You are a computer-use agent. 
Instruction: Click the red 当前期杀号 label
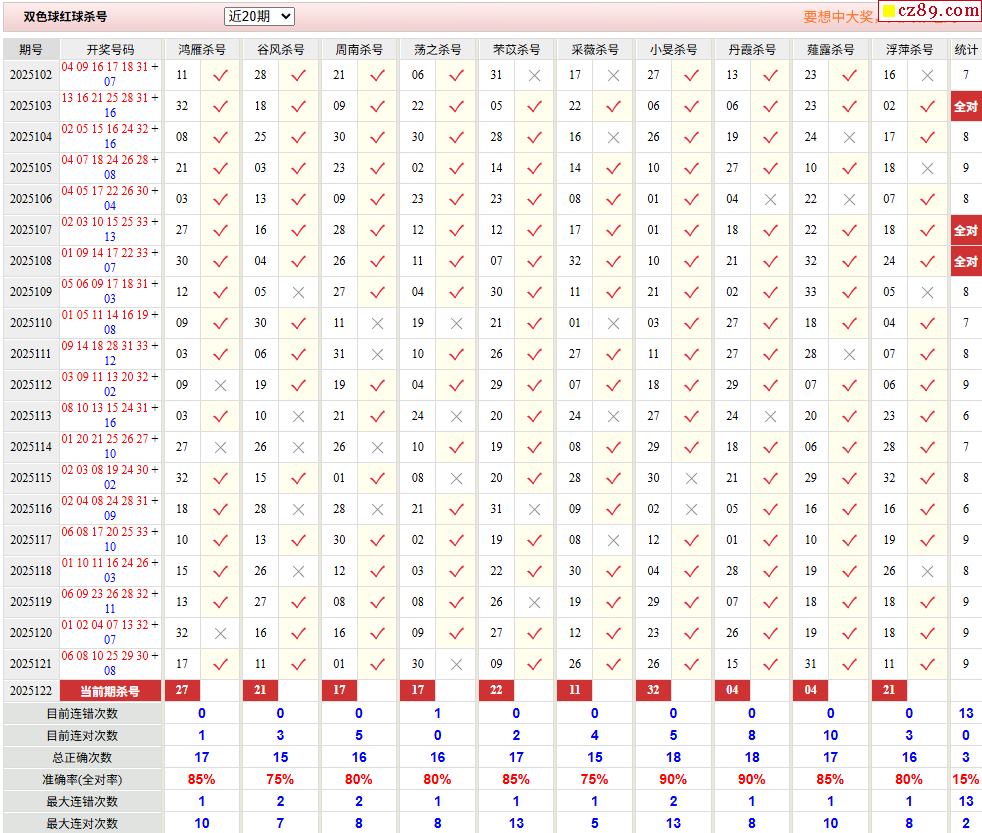pos(110,690)
